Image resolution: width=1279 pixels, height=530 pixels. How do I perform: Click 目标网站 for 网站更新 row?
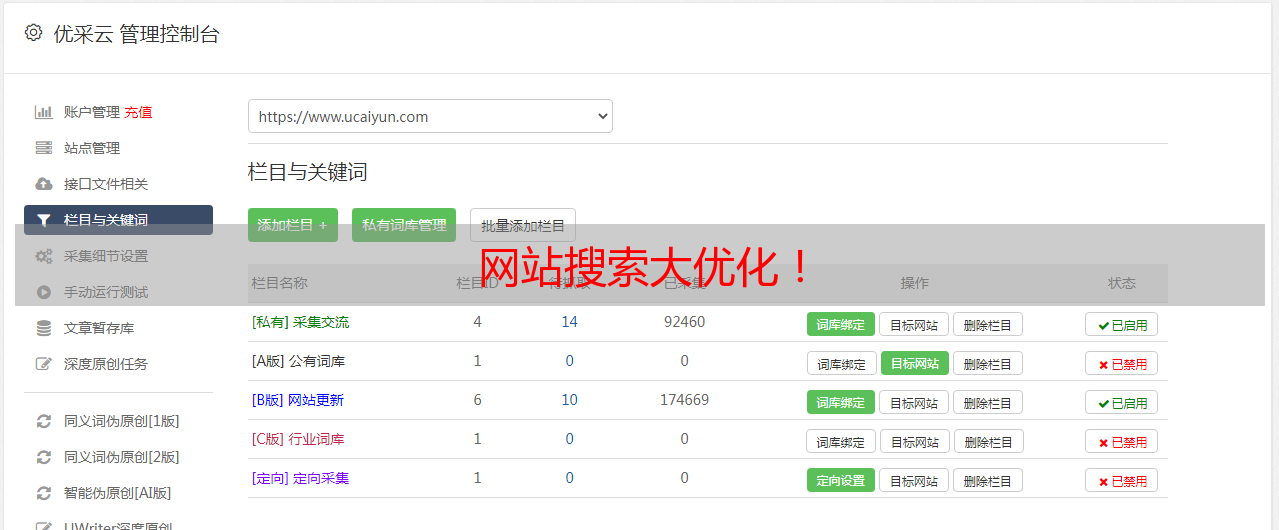(914, 402)
